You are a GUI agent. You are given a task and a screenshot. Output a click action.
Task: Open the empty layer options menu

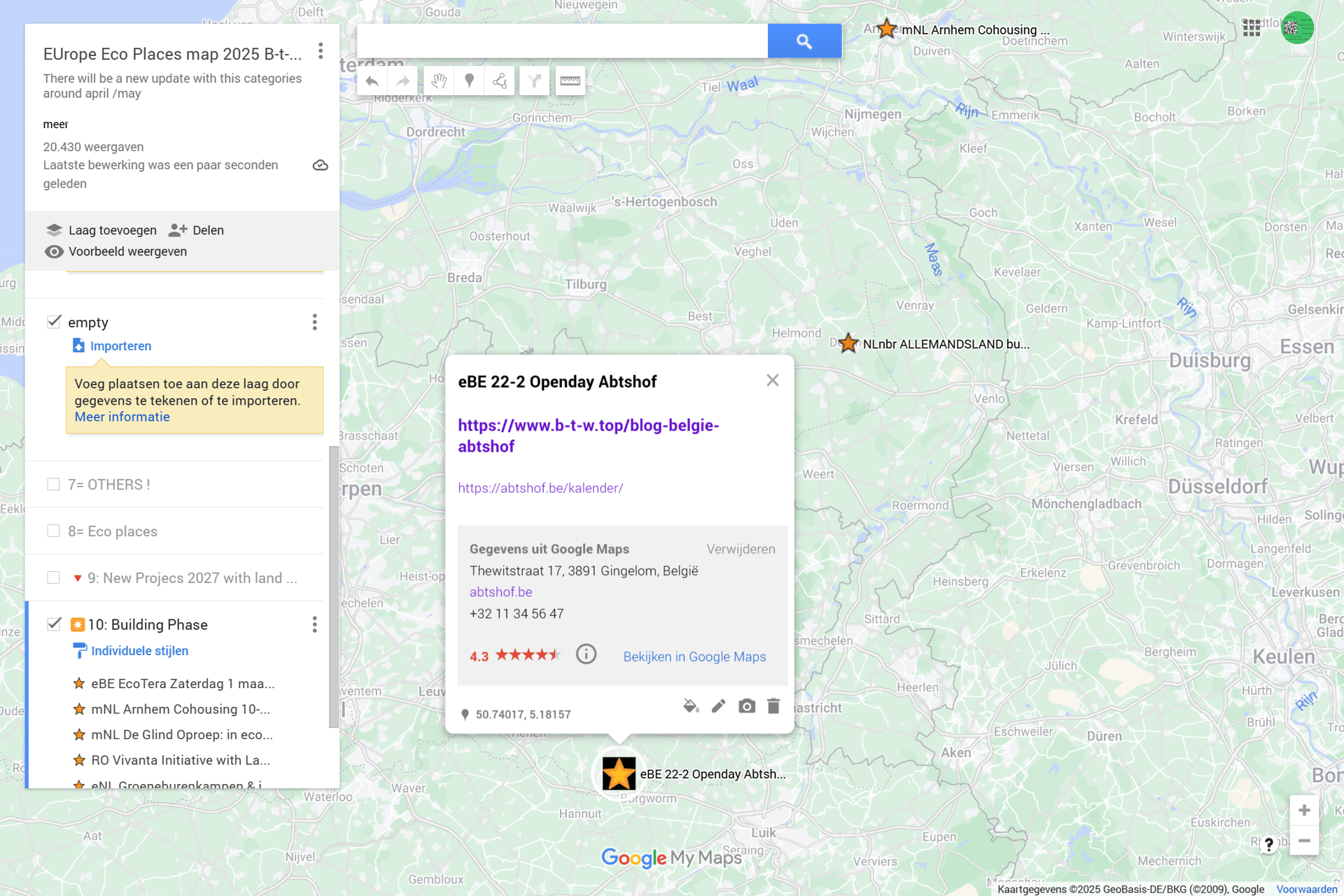pyautogui.click(x=315, y=322)
